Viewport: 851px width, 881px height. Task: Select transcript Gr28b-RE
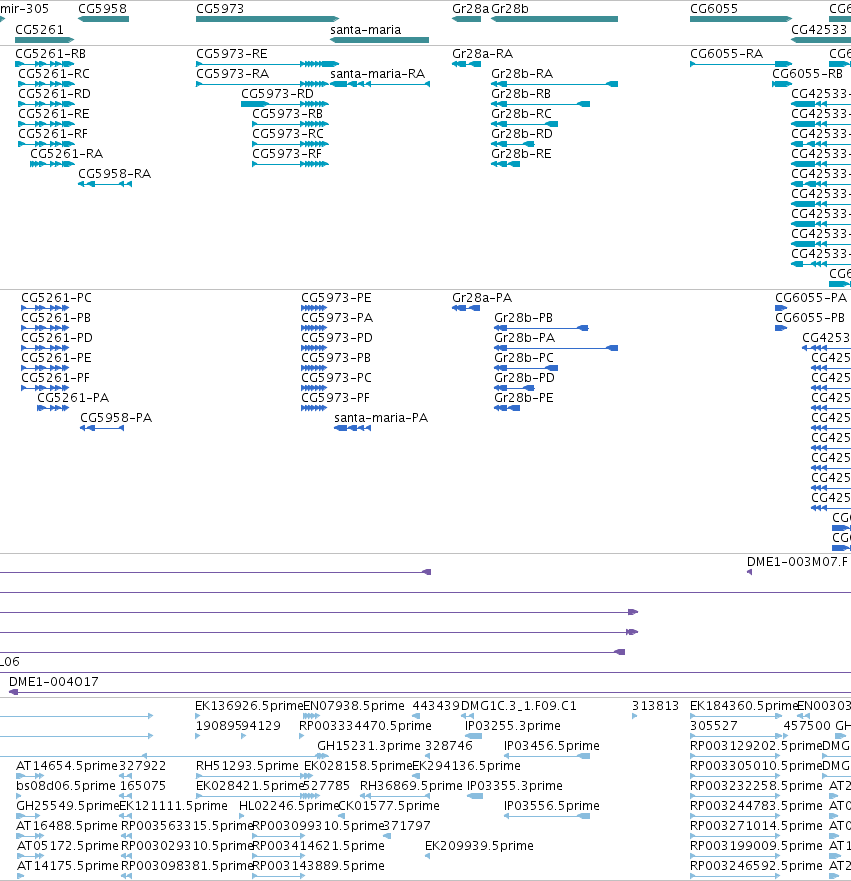pyautogui.click(x=506, y=164)
